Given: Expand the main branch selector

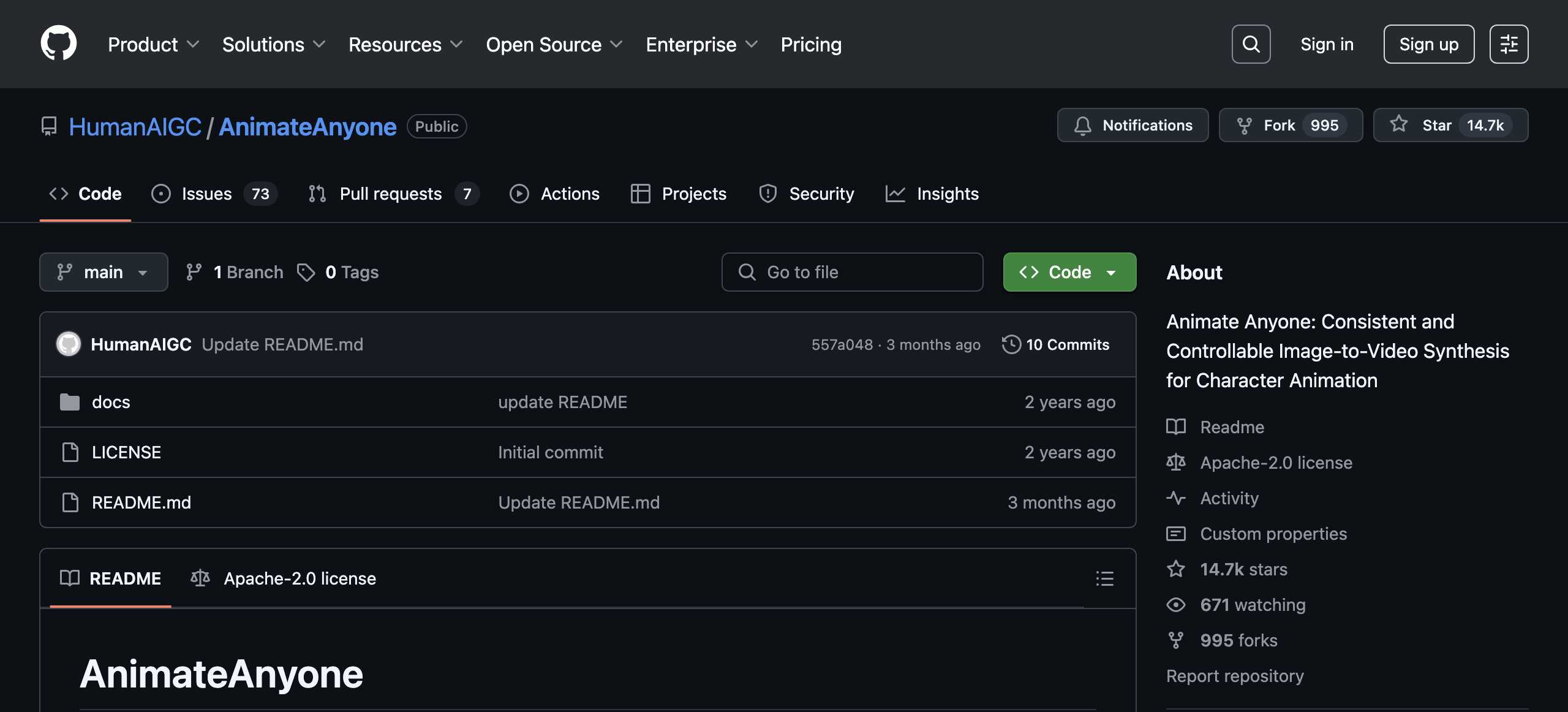Looking at the screenshot, I should (104, 272).
